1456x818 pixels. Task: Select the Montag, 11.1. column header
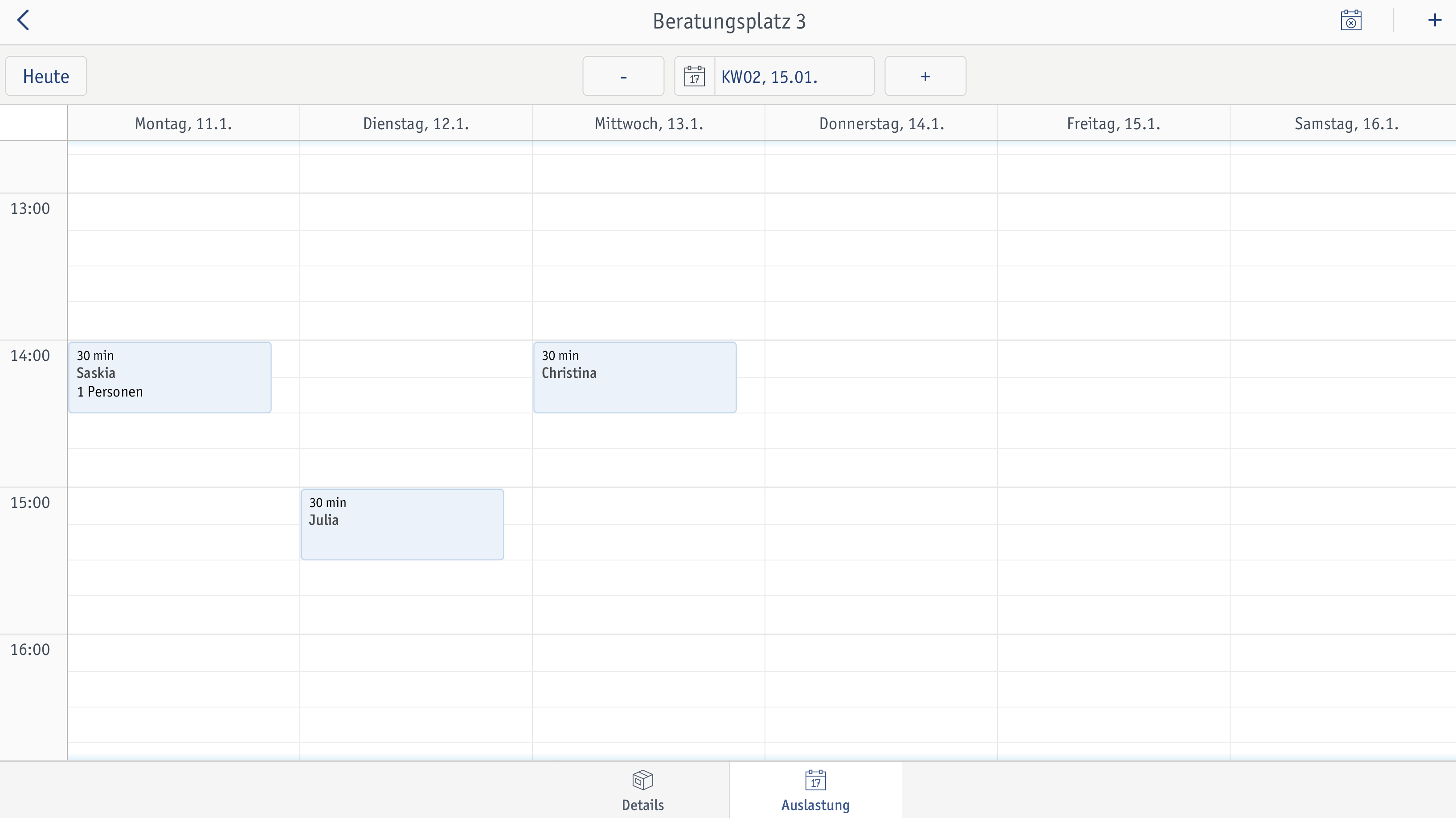pos(184,123)
